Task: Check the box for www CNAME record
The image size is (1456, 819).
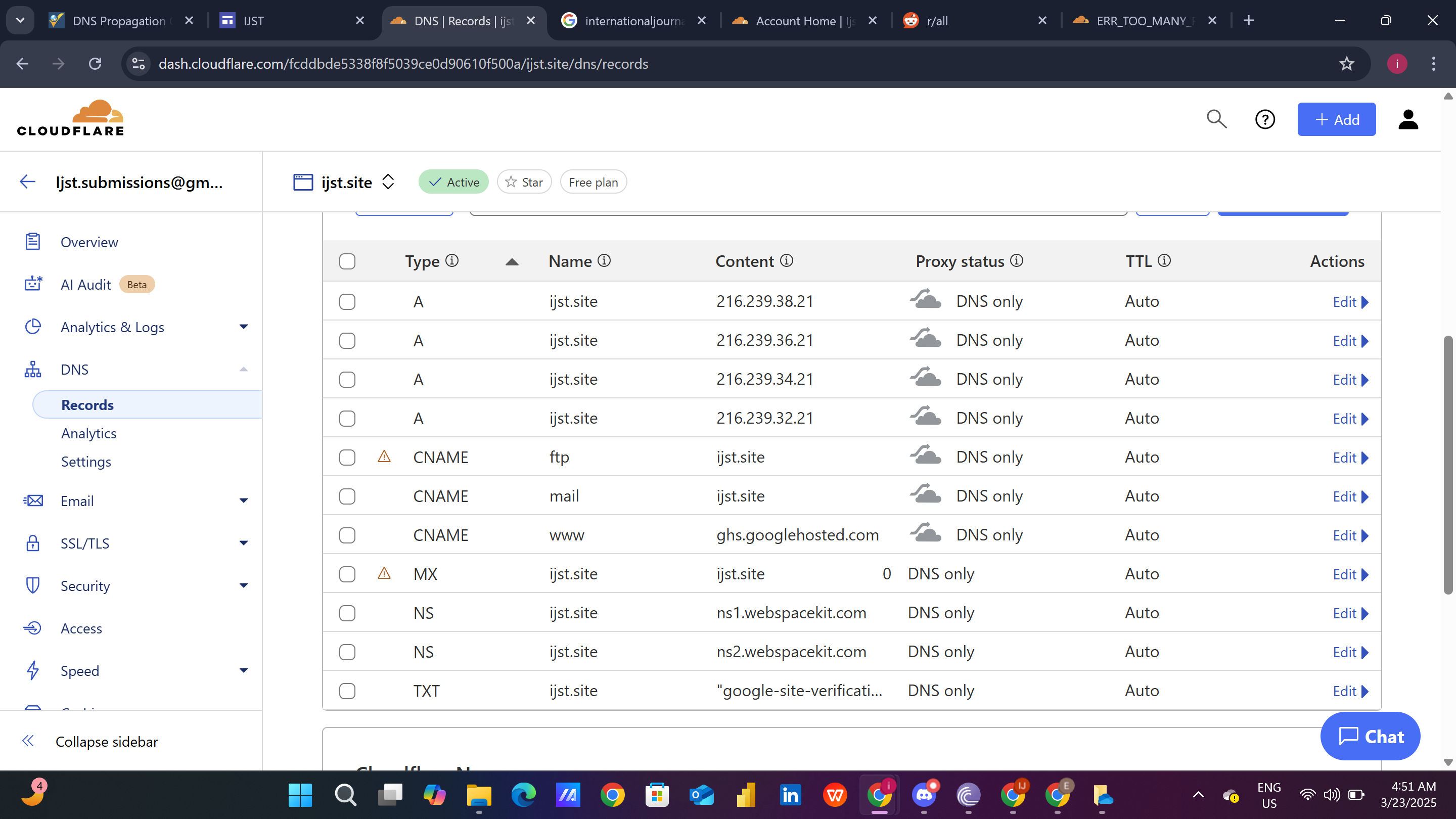Action: coord(347,535)
